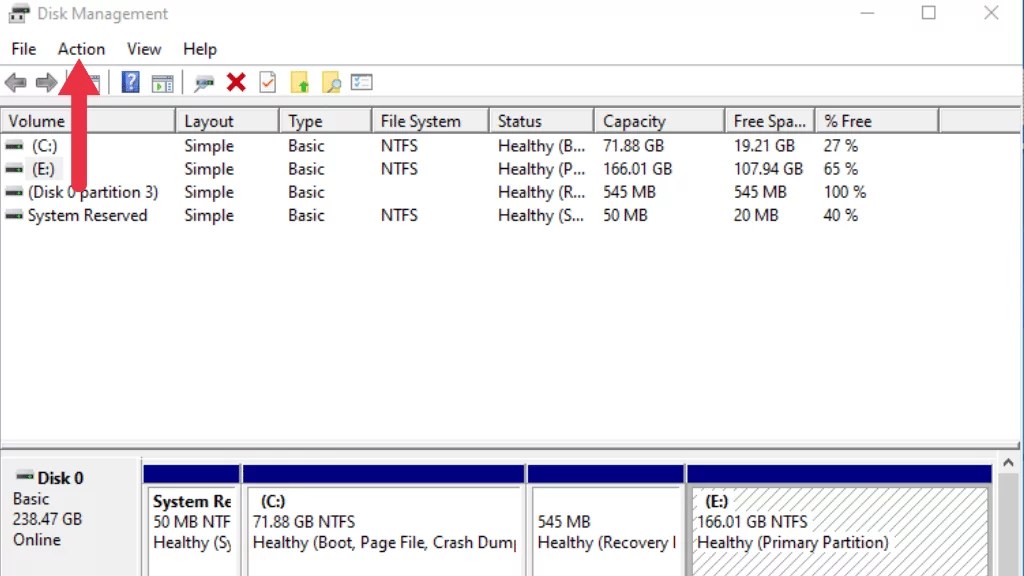
Task: Open the Action menu
Action: (80, 48)
